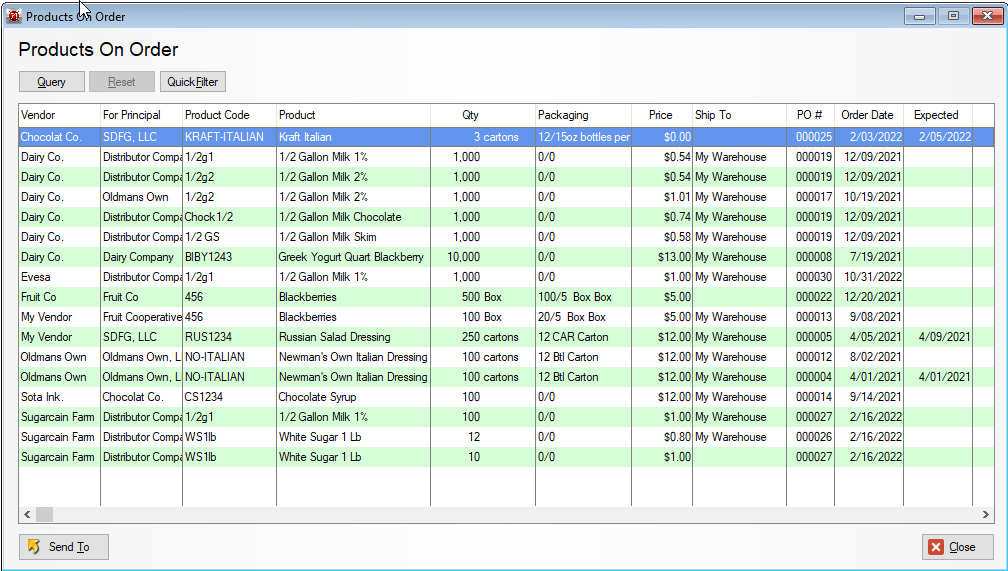Image resolution: width=1008 pixels, height=571 pixels.
Task: Click the horizontal scrollbar left arrow
Action: click(27, 514)
